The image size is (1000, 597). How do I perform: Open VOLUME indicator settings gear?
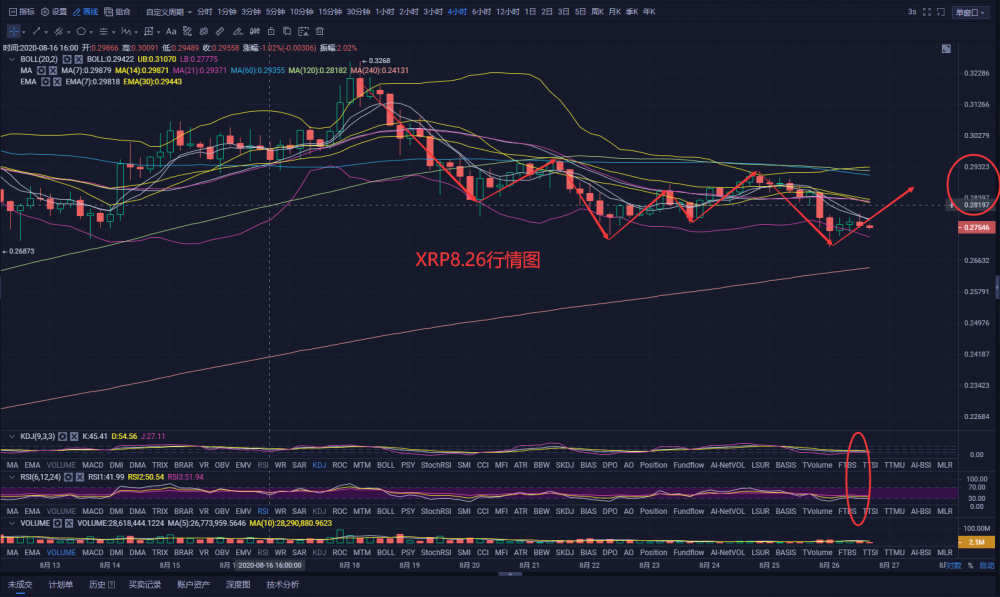pyautogui.click(x=57, y=524)
